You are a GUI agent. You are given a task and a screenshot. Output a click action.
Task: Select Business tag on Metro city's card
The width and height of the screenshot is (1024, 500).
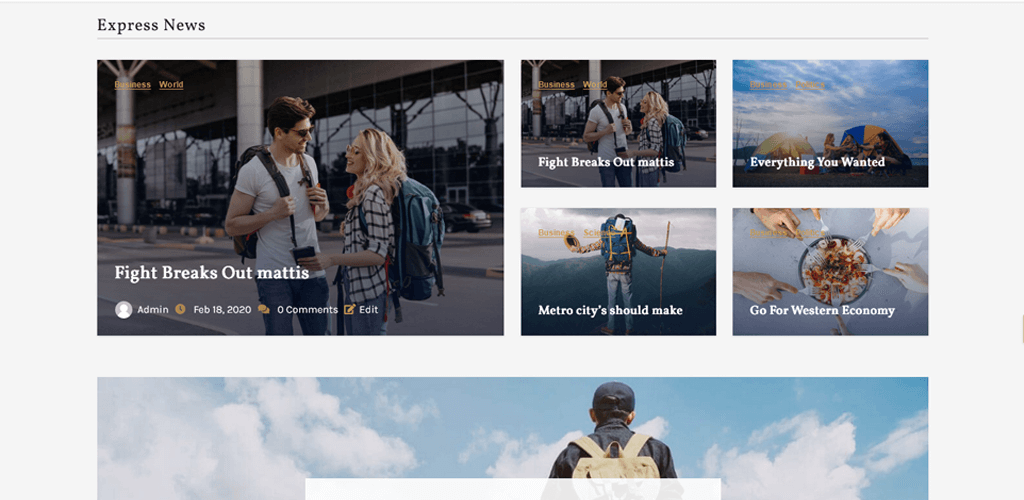556,233
